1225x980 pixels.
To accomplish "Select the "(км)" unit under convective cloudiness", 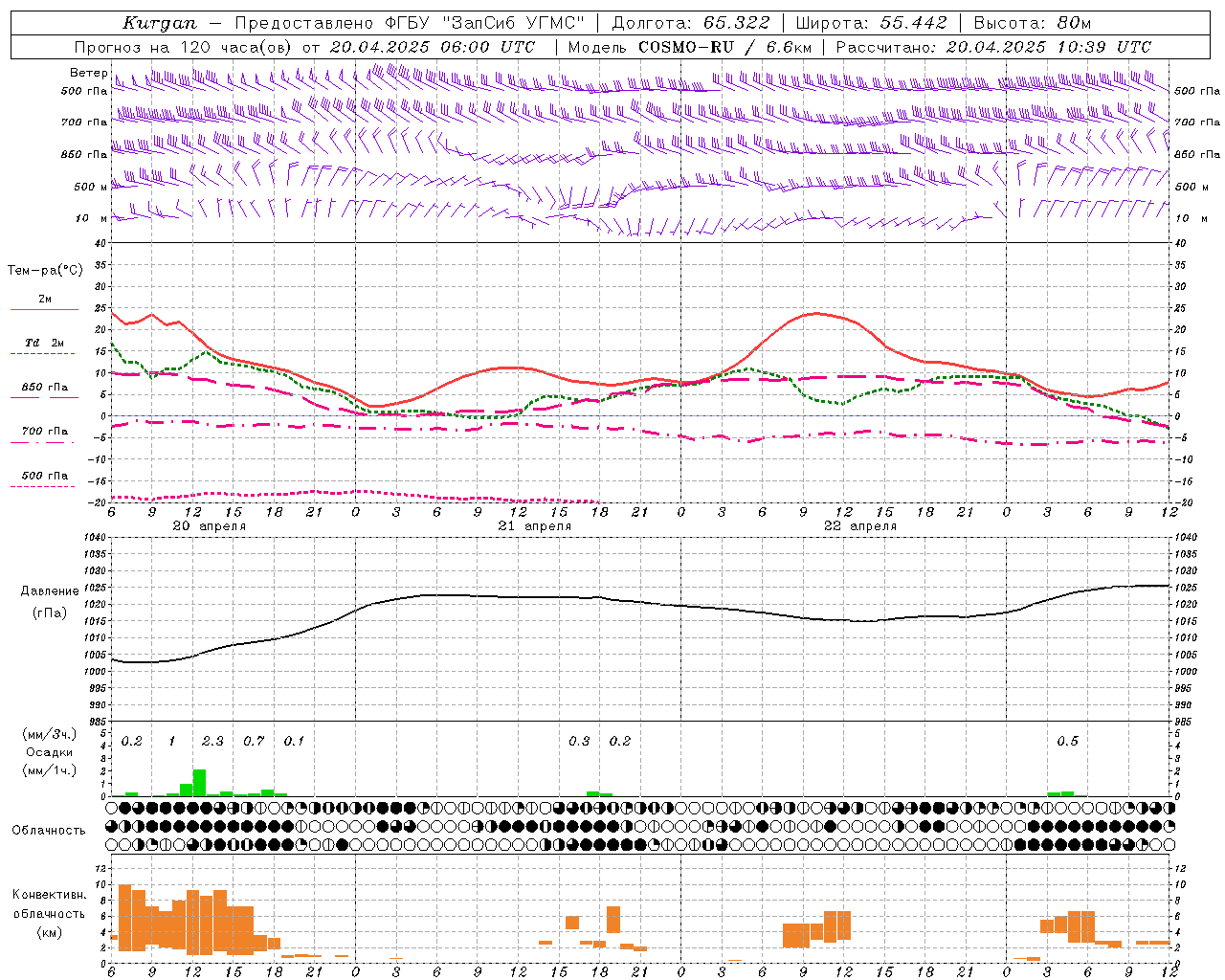I will coord(49,931).
